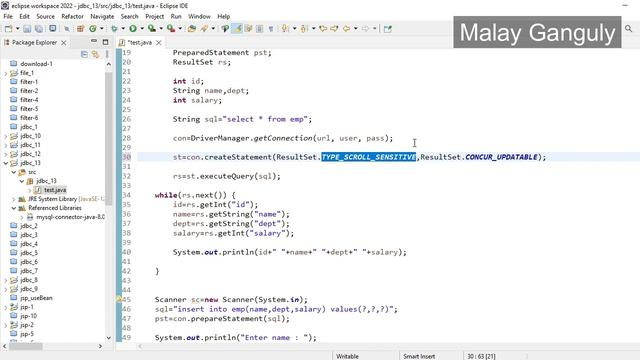Select the test.java editor tab
Image resolution: width=640 pixels, height=360 pixels.
139,42
